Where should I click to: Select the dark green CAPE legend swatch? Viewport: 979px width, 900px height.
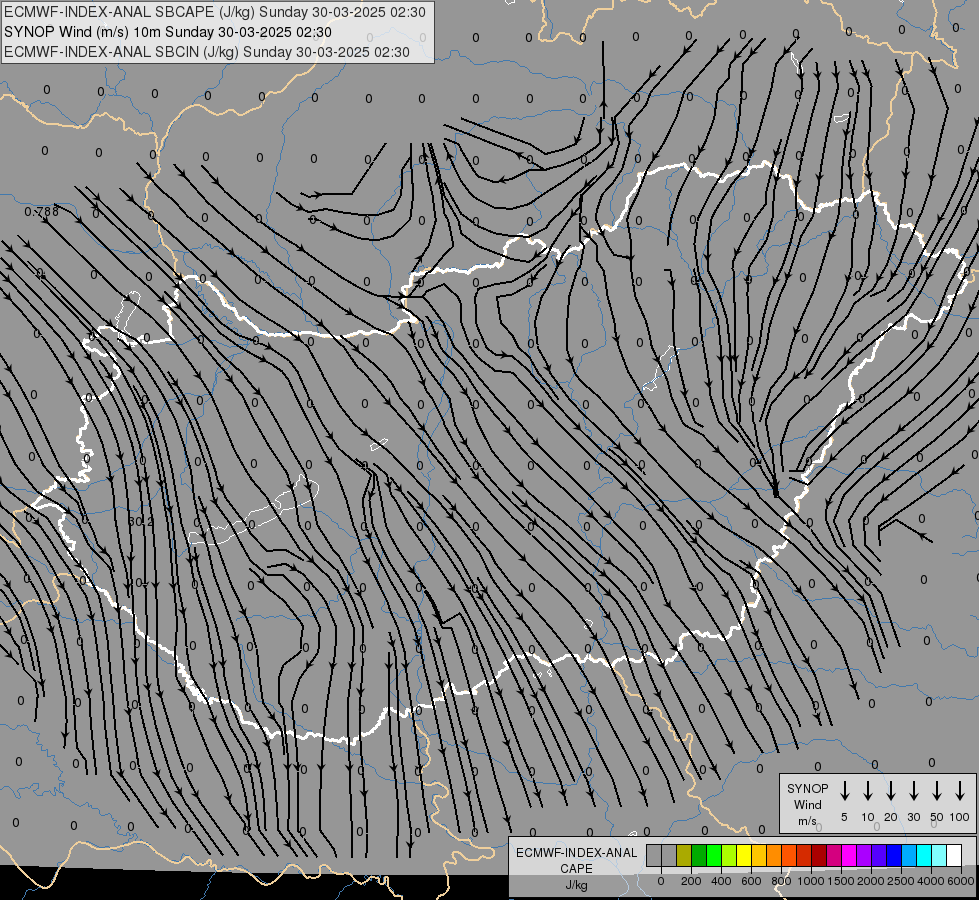point(699,855)
